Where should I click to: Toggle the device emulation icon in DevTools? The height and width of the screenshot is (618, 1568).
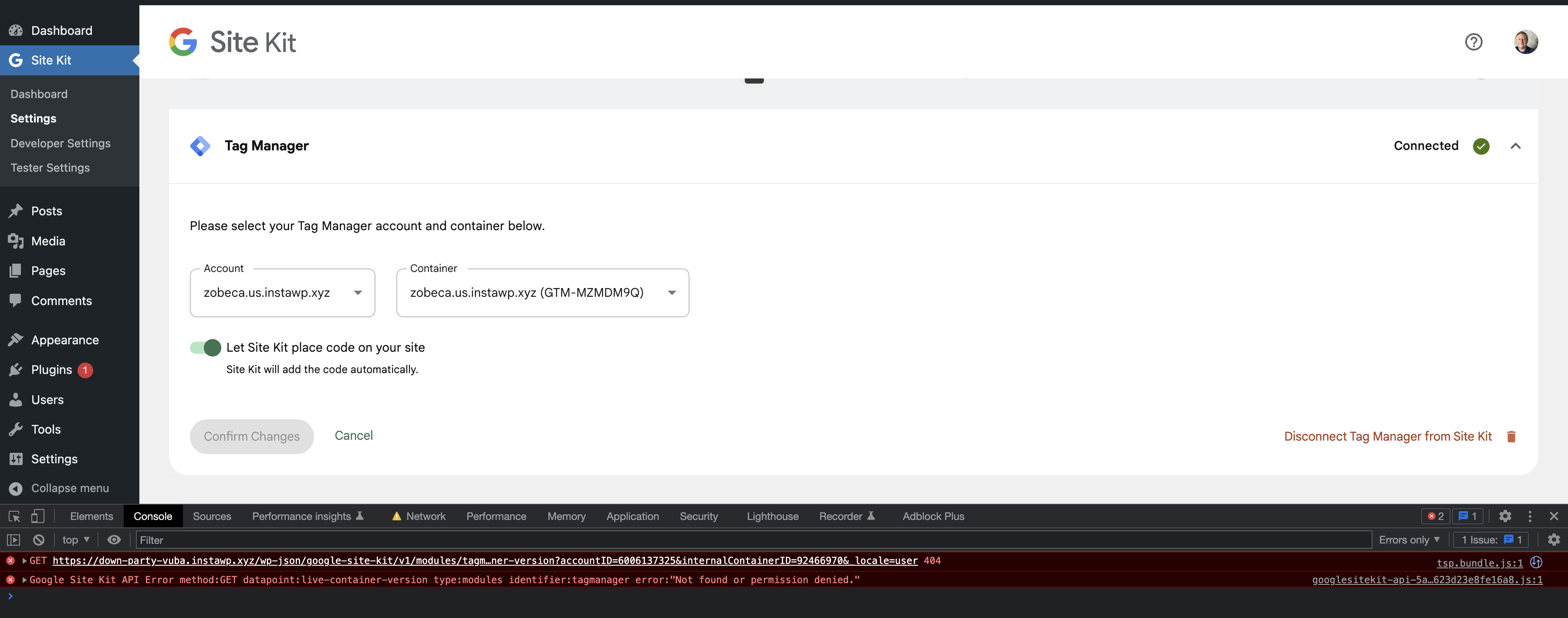[x=38, y=516]
